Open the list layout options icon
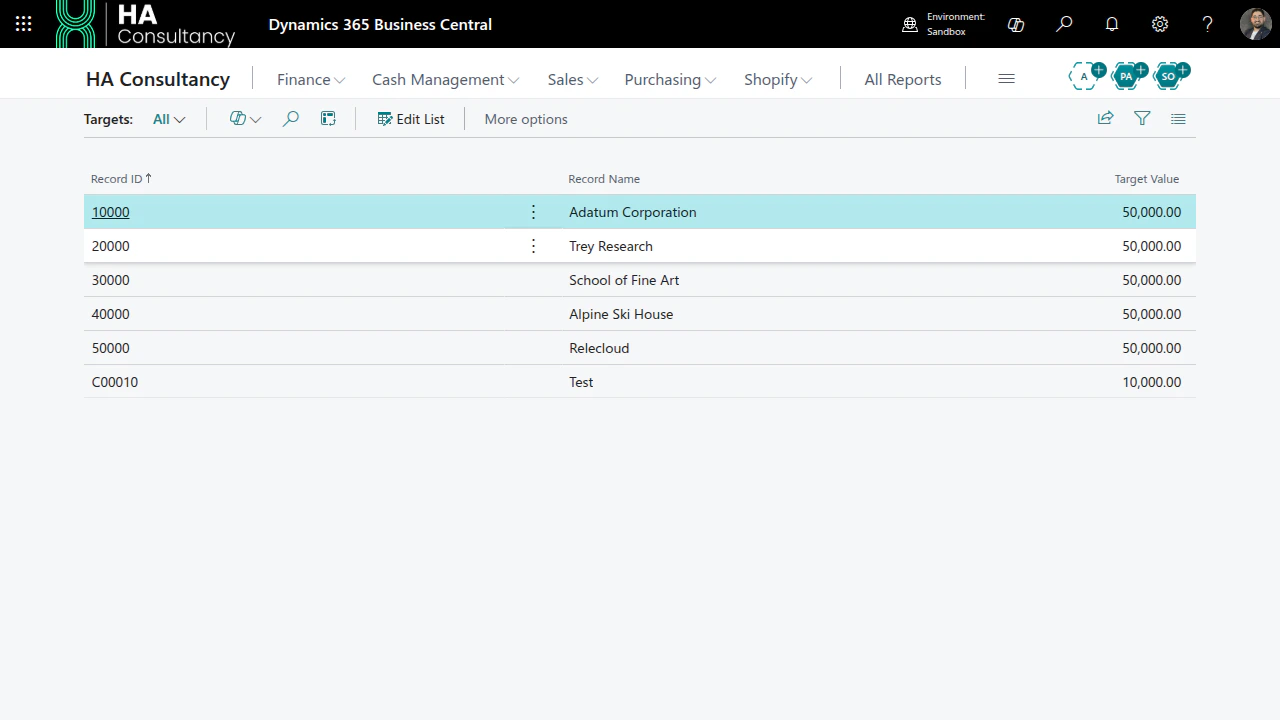Screen dimensions: 1280x720 1178,118
